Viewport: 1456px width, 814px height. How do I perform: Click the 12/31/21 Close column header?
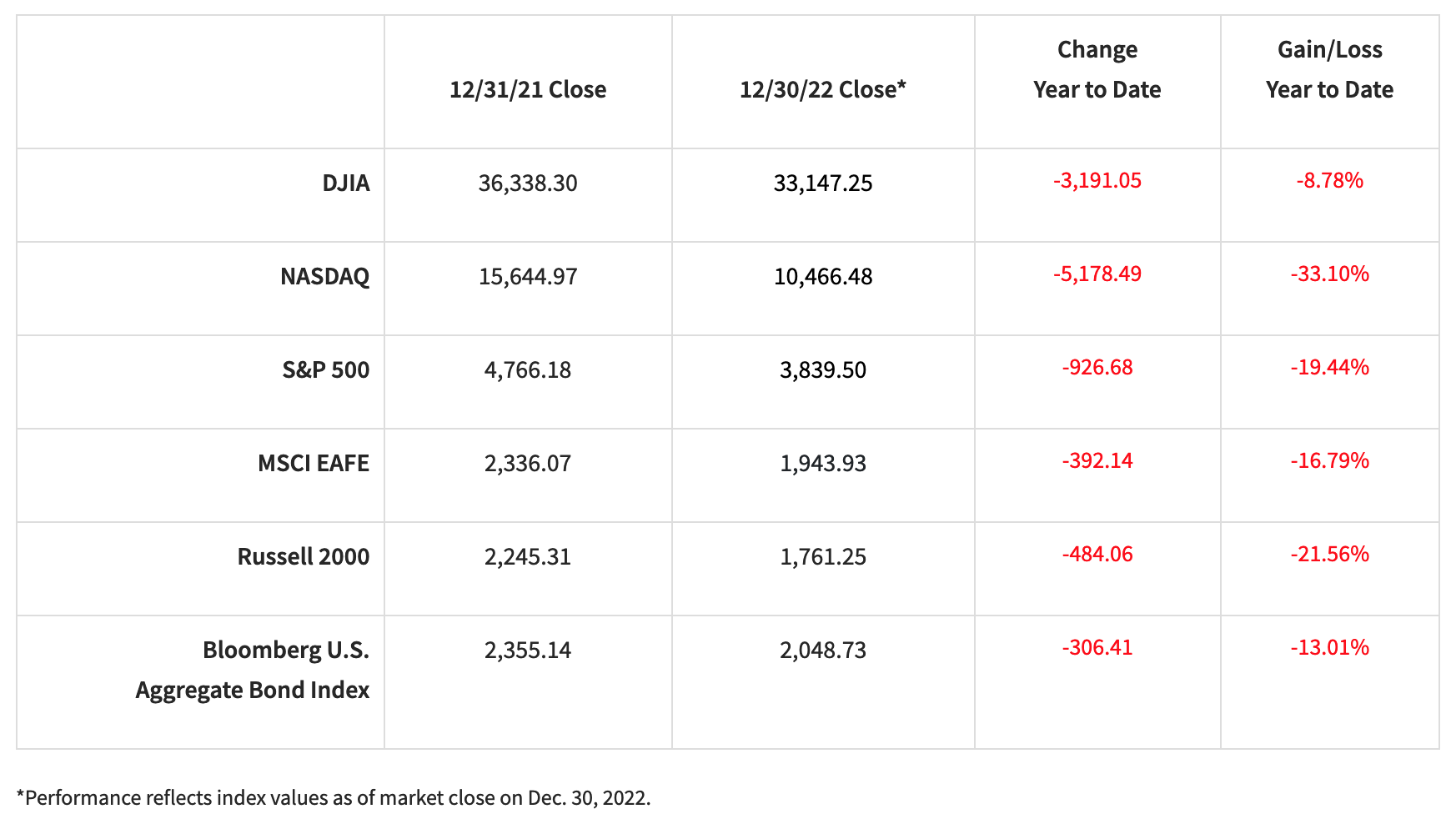[x=527, y=89]
